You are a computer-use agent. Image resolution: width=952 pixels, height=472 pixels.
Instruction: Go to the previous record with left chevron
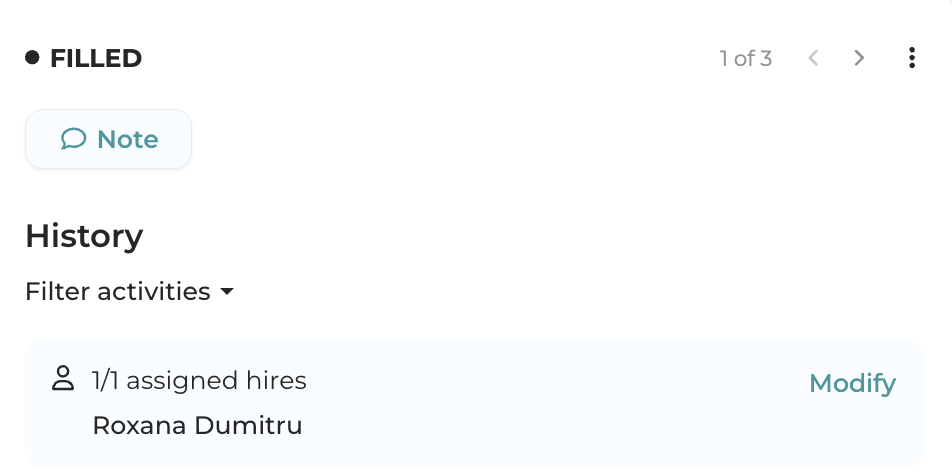click(813, 59)
